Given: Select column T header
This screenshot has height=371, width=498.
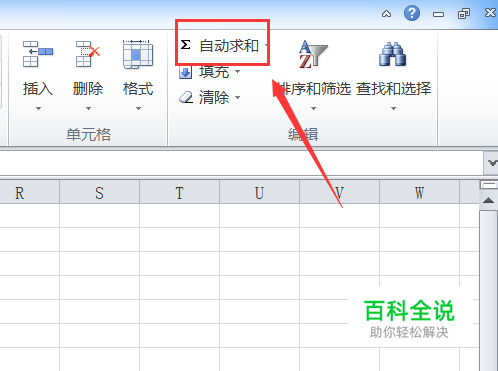Looking at the screenshot, I should 179,192.
